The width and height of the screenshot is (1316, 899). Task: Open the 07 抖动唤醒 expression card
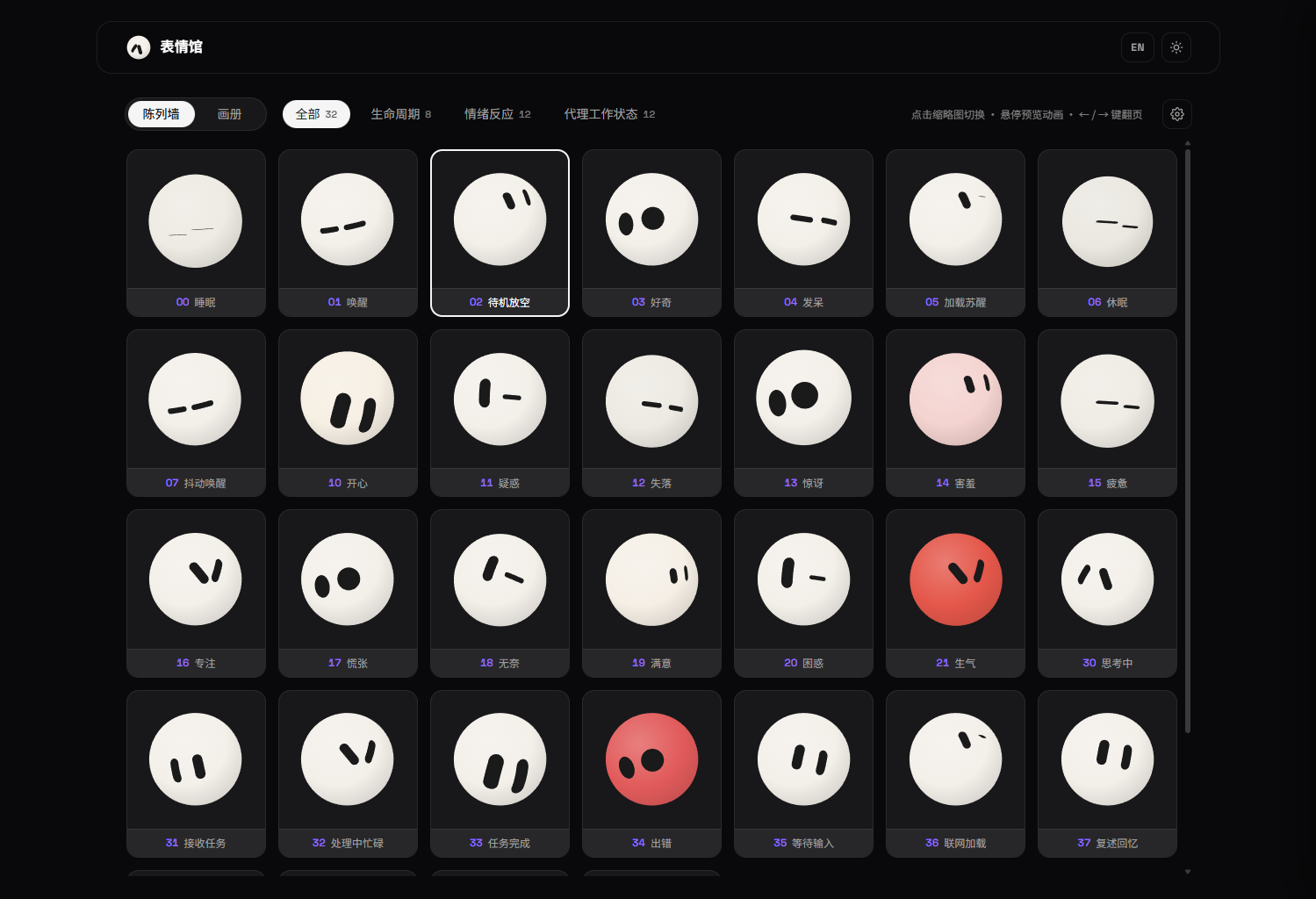pos(196,414)
